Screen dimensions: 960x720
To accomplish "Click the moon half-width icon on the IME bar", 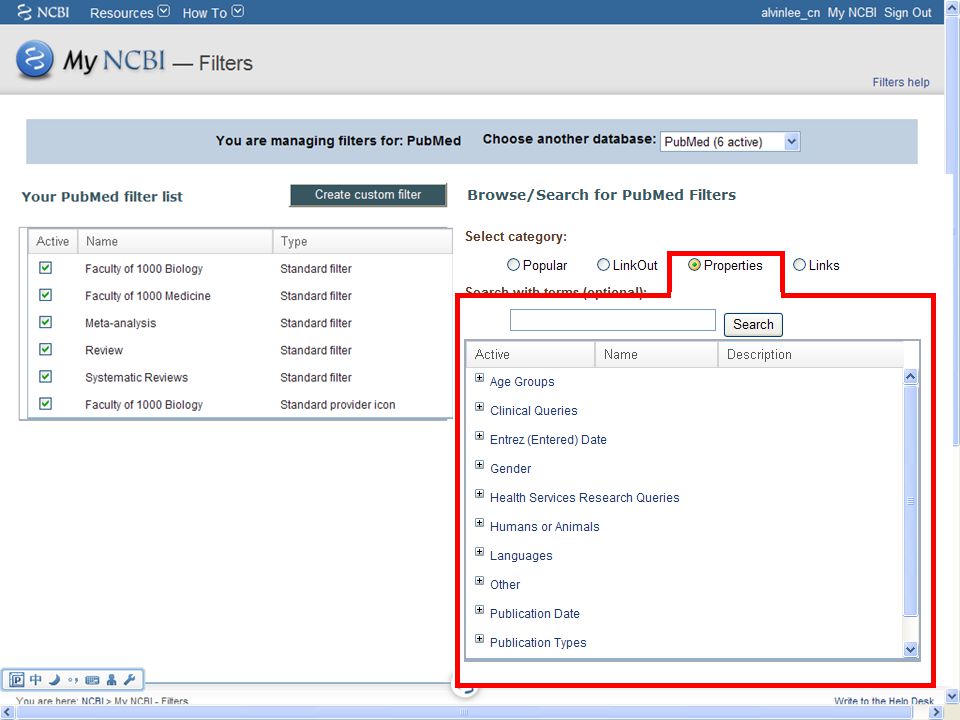I will point(54,680).
